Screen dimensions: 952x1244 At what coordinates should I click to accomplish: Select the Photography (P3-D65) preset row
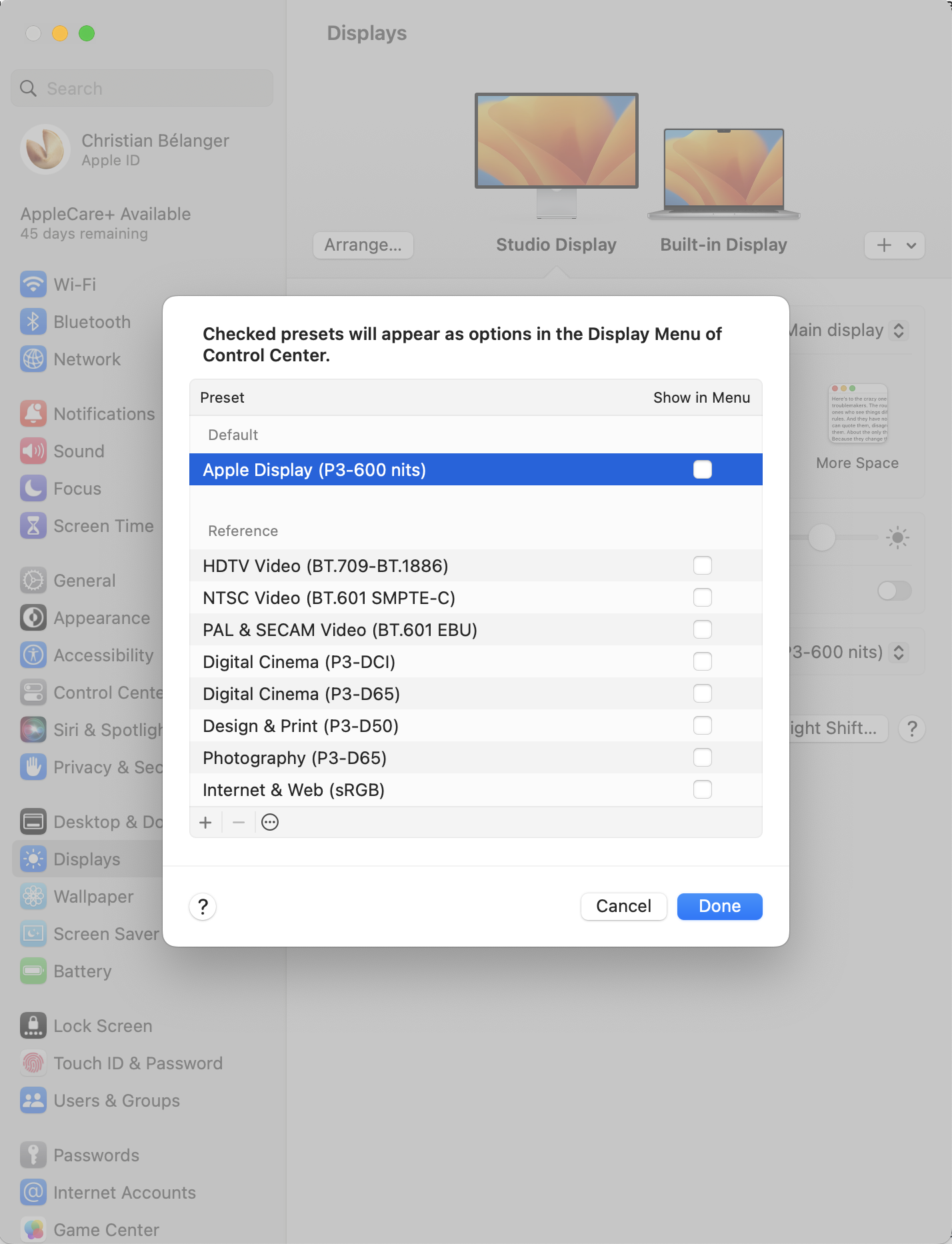pyautogui.click(x=476, y=758)
